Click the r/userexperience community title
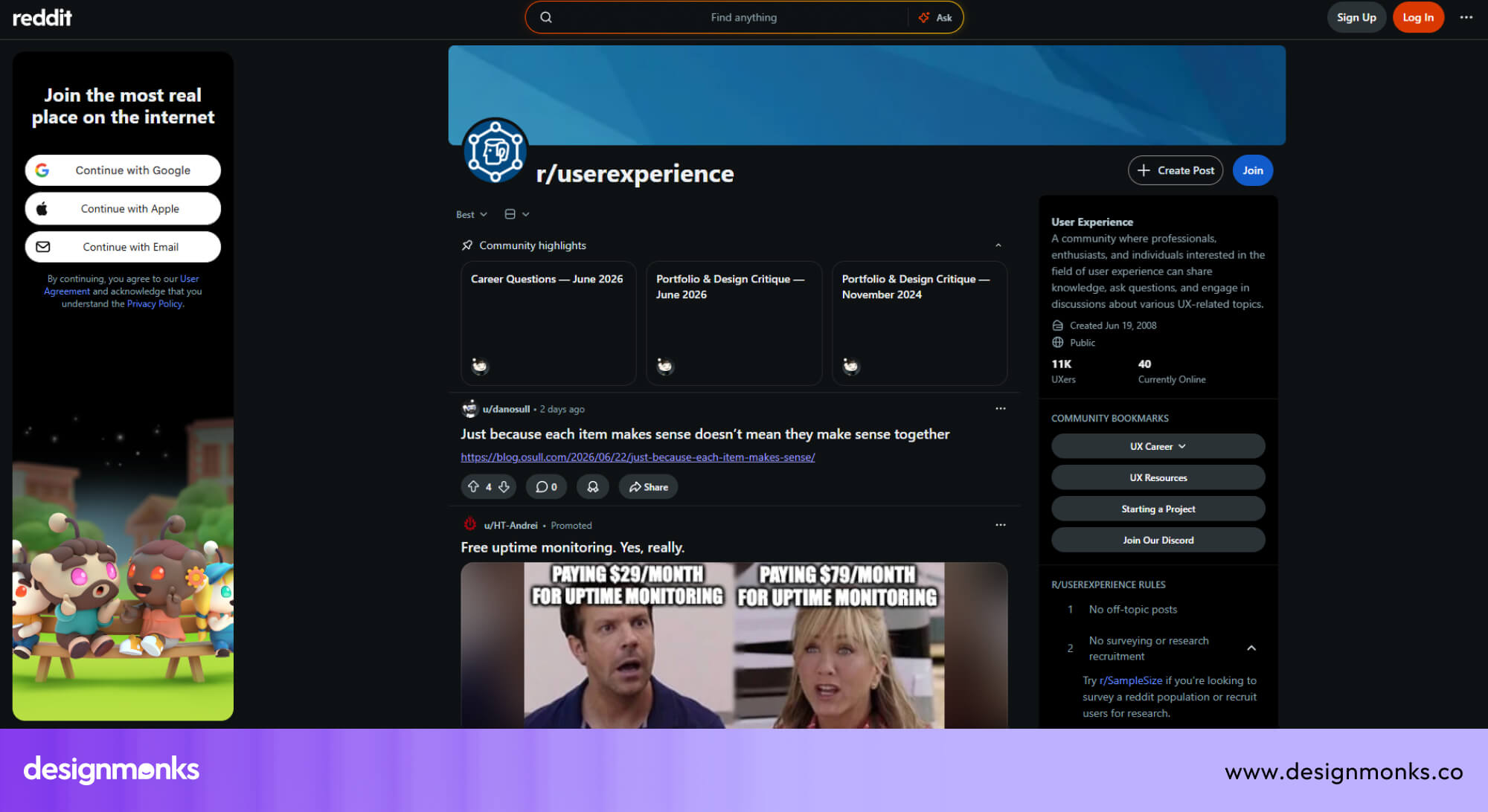 [x=635, y=173]
